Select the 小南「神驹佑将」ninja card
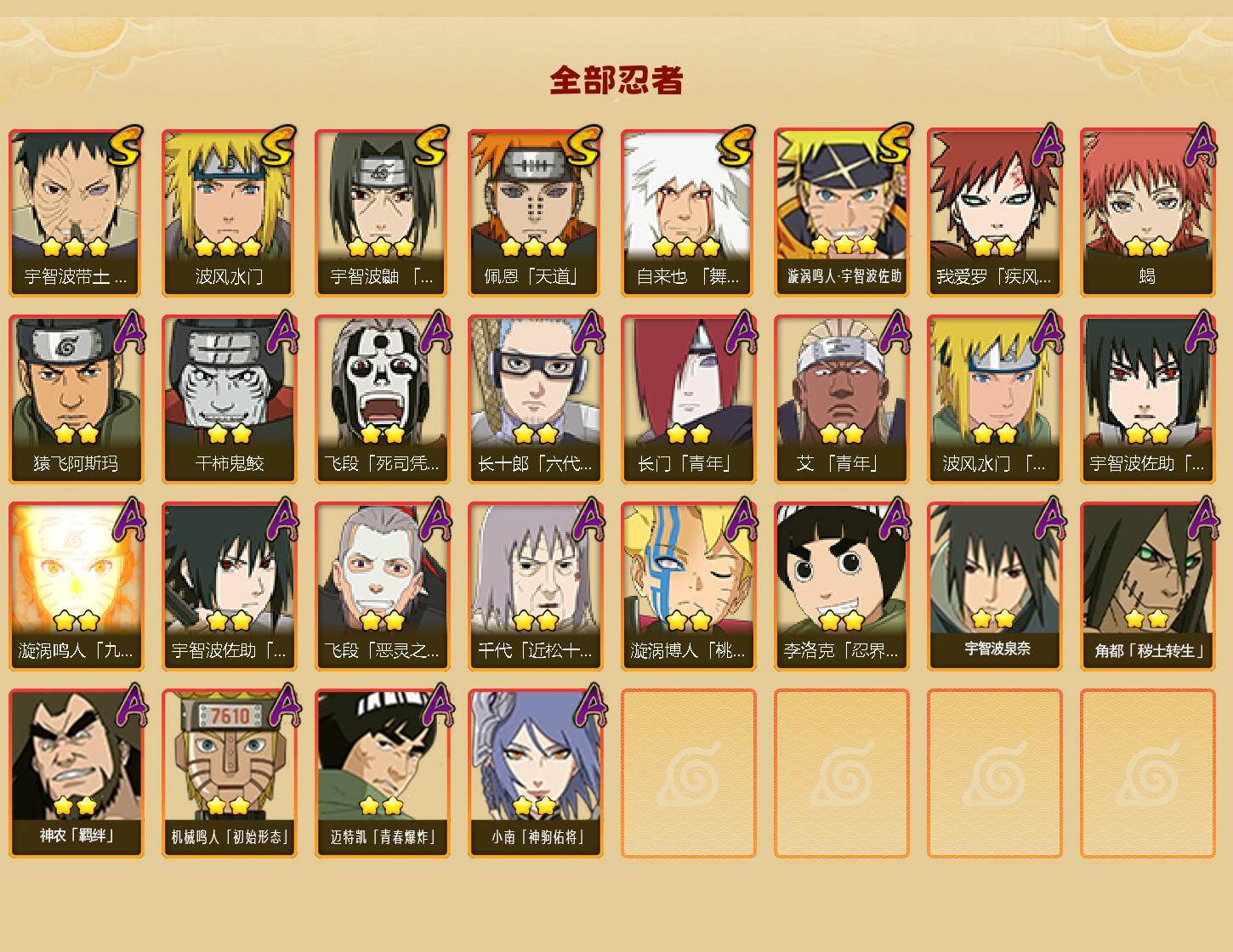 [536, 773]
